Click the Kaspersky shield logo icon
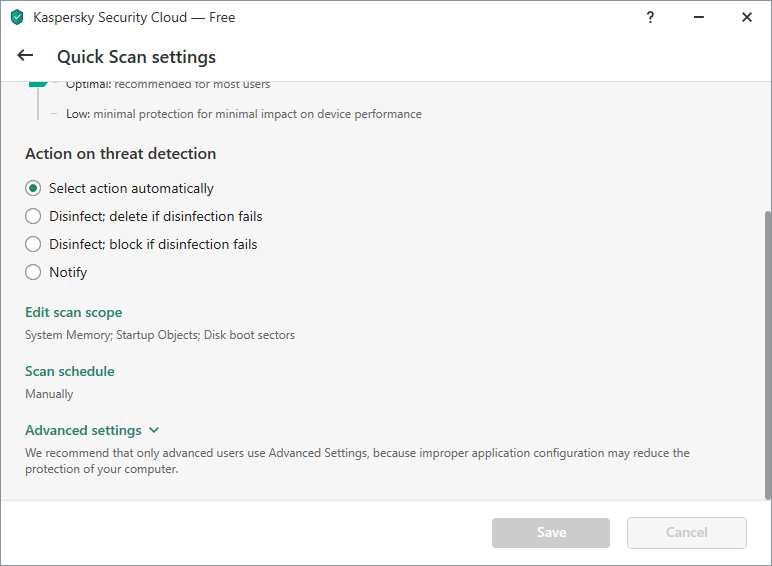This screenshot has width=772, height=566. tap(17, 17)
